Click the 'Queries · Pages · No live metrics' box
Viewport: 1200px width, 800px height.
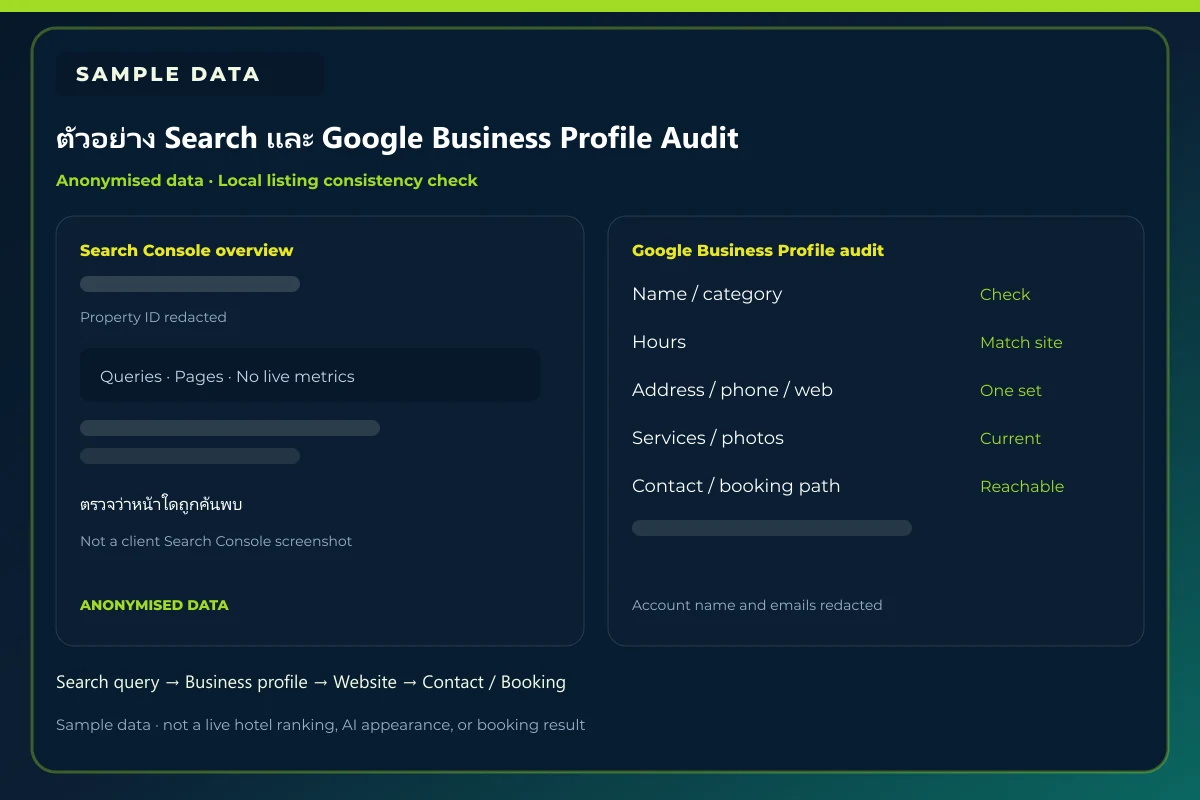310,375
